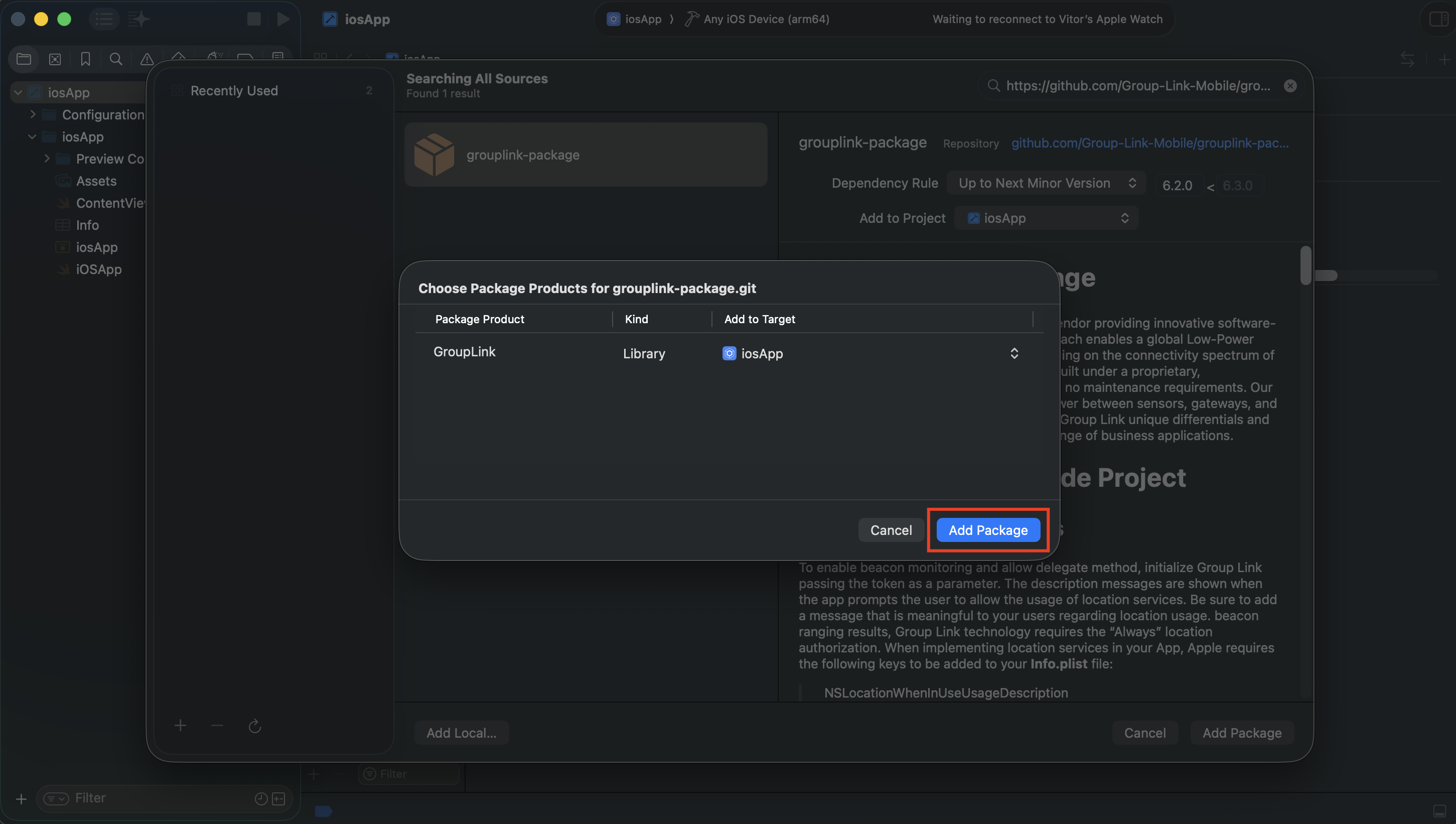The height and width of the screenshot is (824, 1456).
Task: Open the Source Control navigator icon
Action: click(55, 59)
